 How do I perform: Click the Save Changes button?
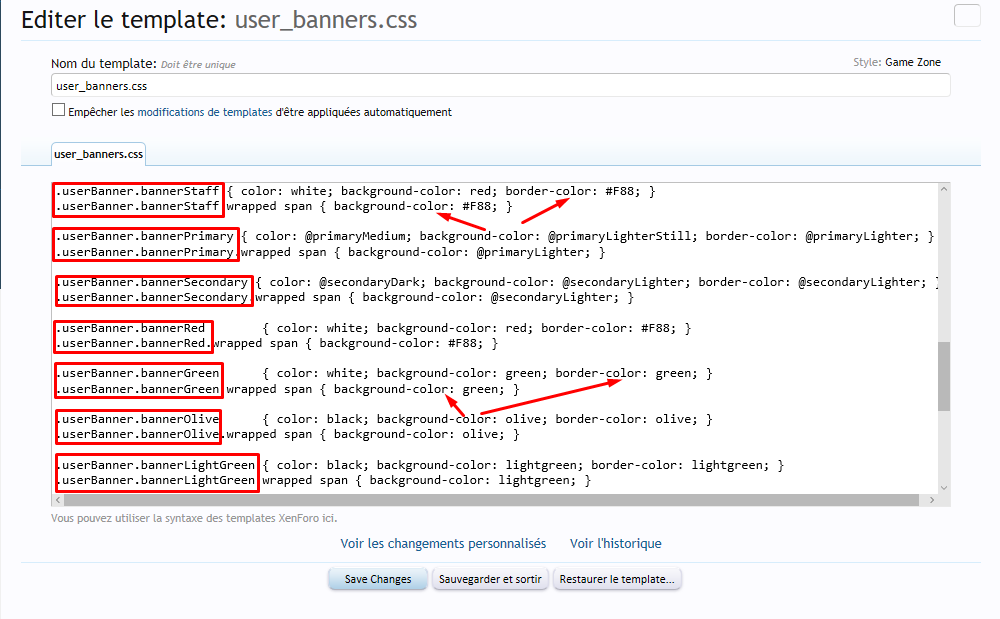378,579
